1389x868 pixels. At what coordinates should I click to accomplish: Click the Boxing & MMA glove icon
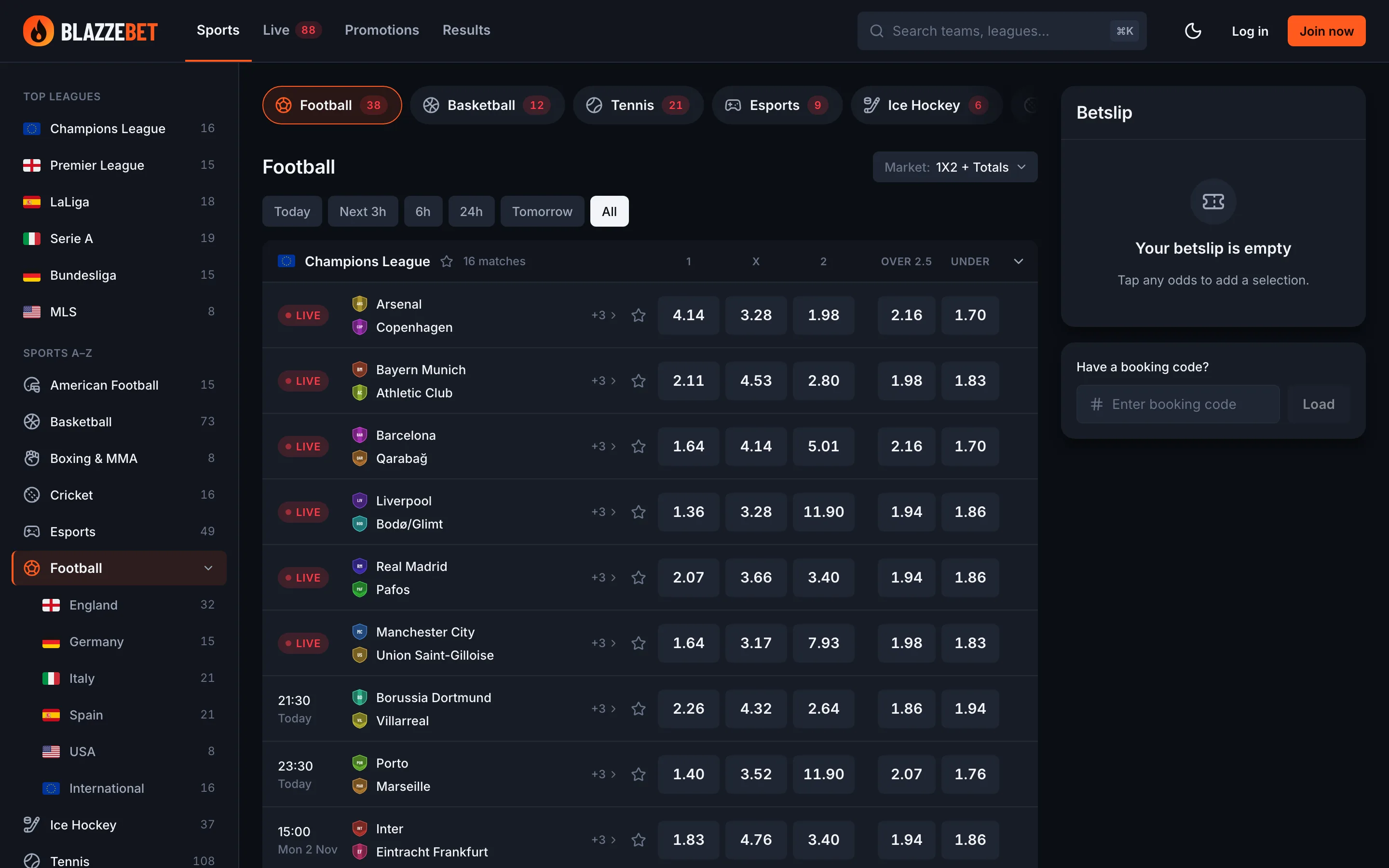(32, 458)
